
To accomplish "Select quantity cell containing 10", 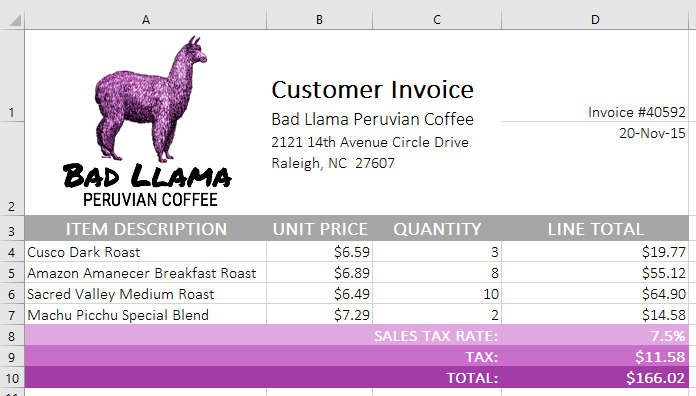I will (437, 293).
